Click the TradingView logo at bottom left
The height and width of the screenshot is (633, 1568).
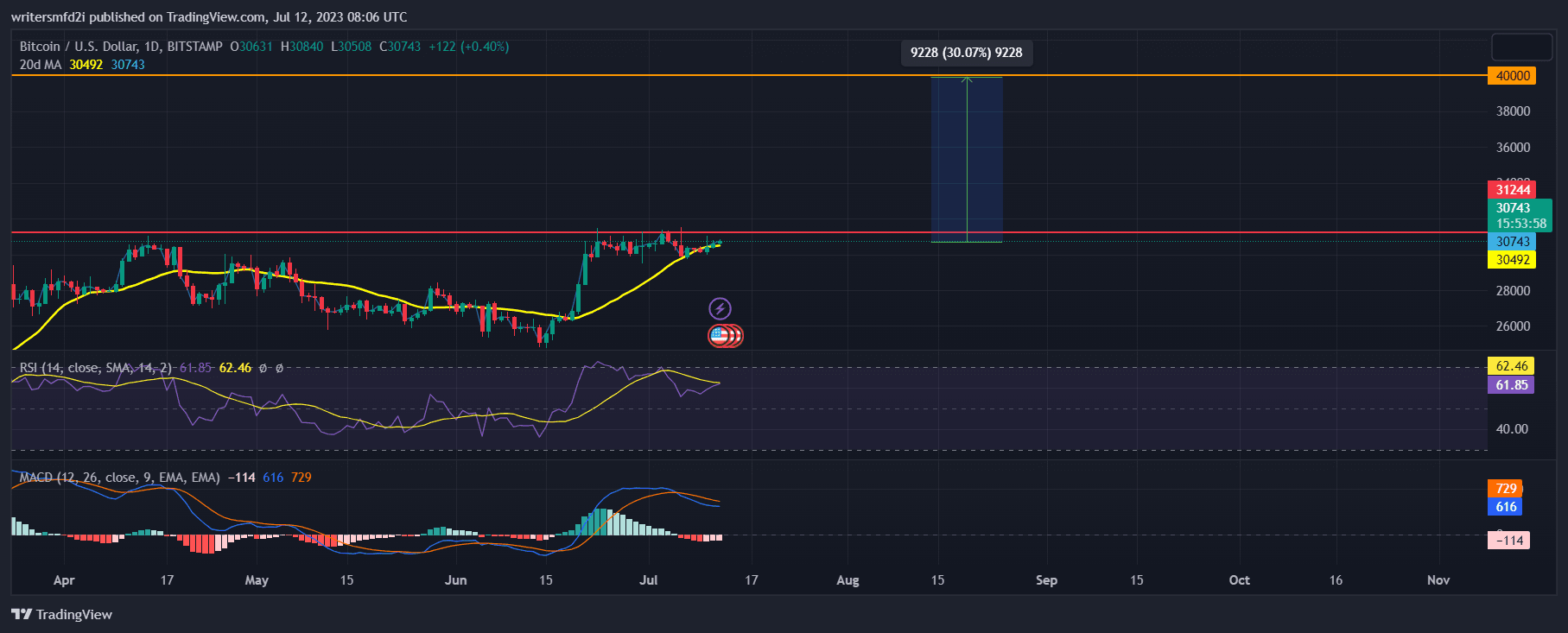coord(62,614)
